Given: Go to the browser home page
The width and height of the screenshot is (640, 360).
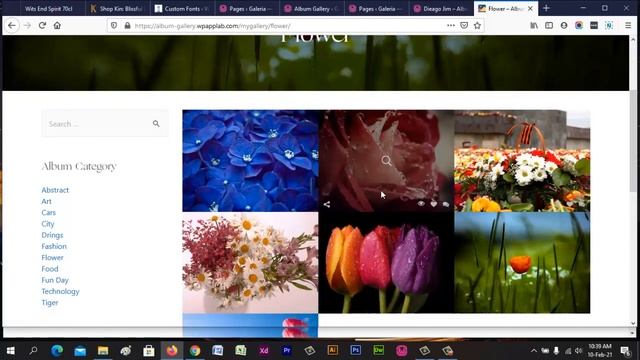Looking at the screenshot, I should point(57,25).
